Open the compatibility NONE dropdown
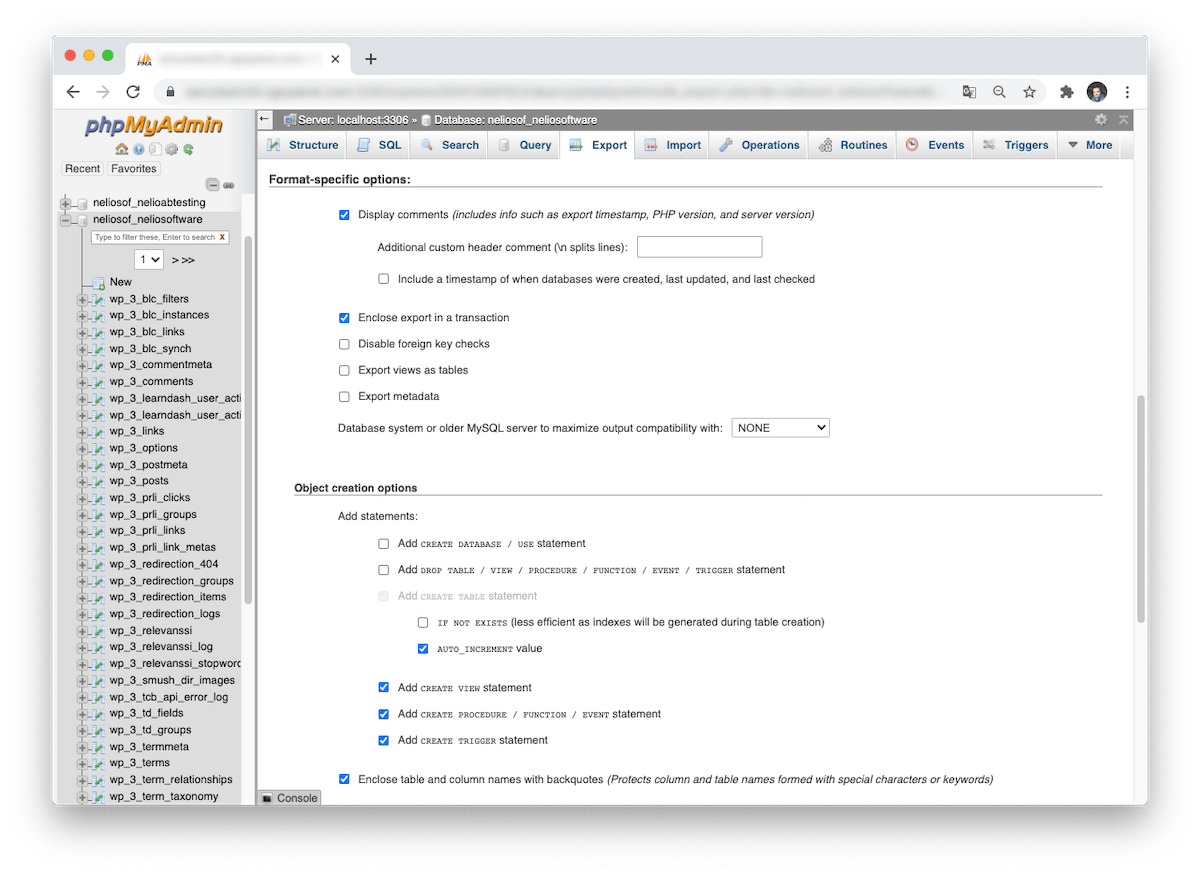 [x=781, y=428]
